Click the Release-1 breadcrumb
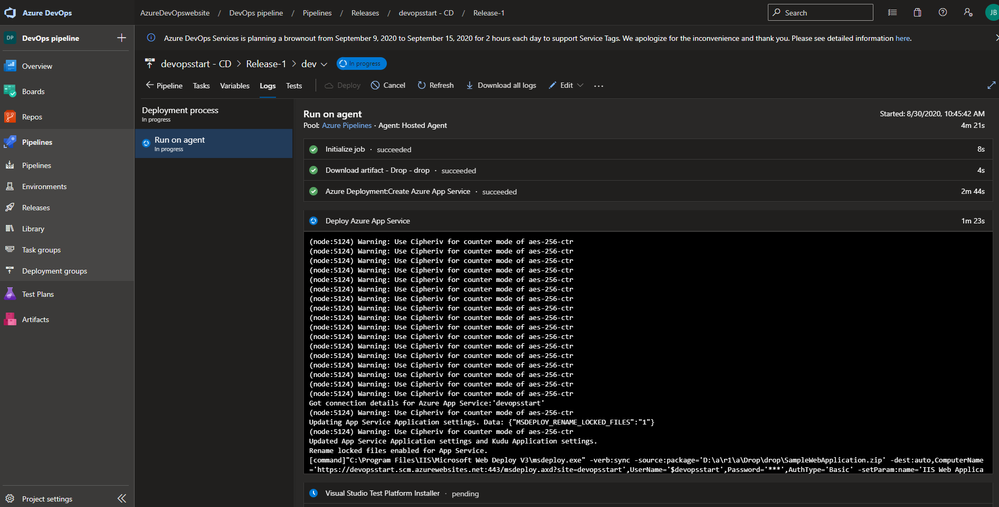This screenshot has height=507, width=999. pyautogui.click(x=489, y=13)
